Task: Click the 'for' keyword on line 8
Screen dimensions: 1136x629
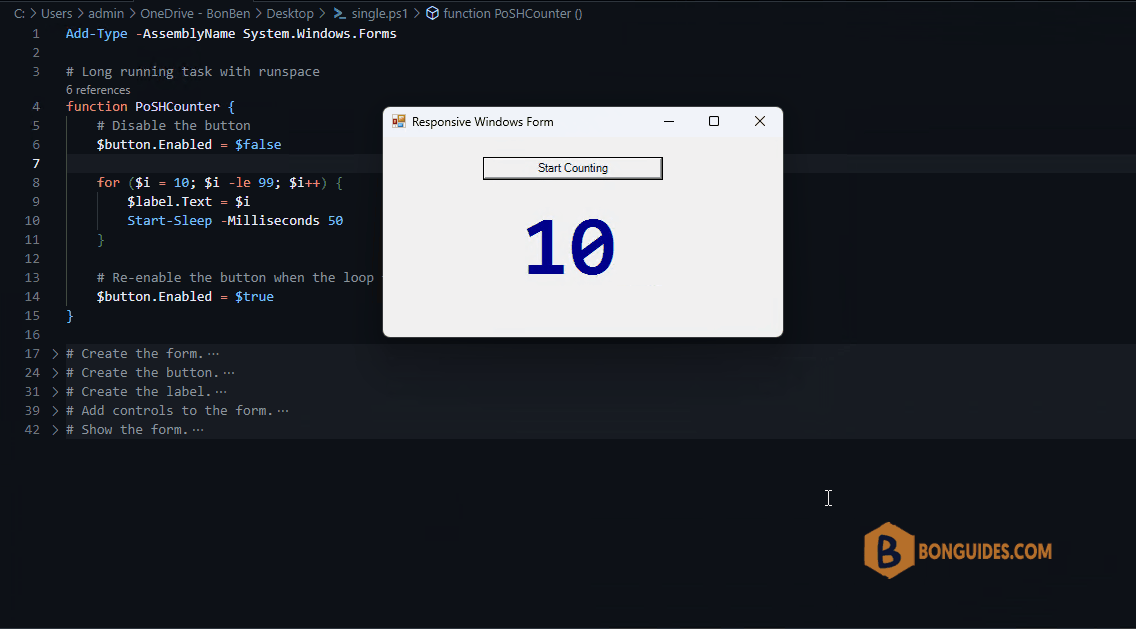Action: pos(108,182)
